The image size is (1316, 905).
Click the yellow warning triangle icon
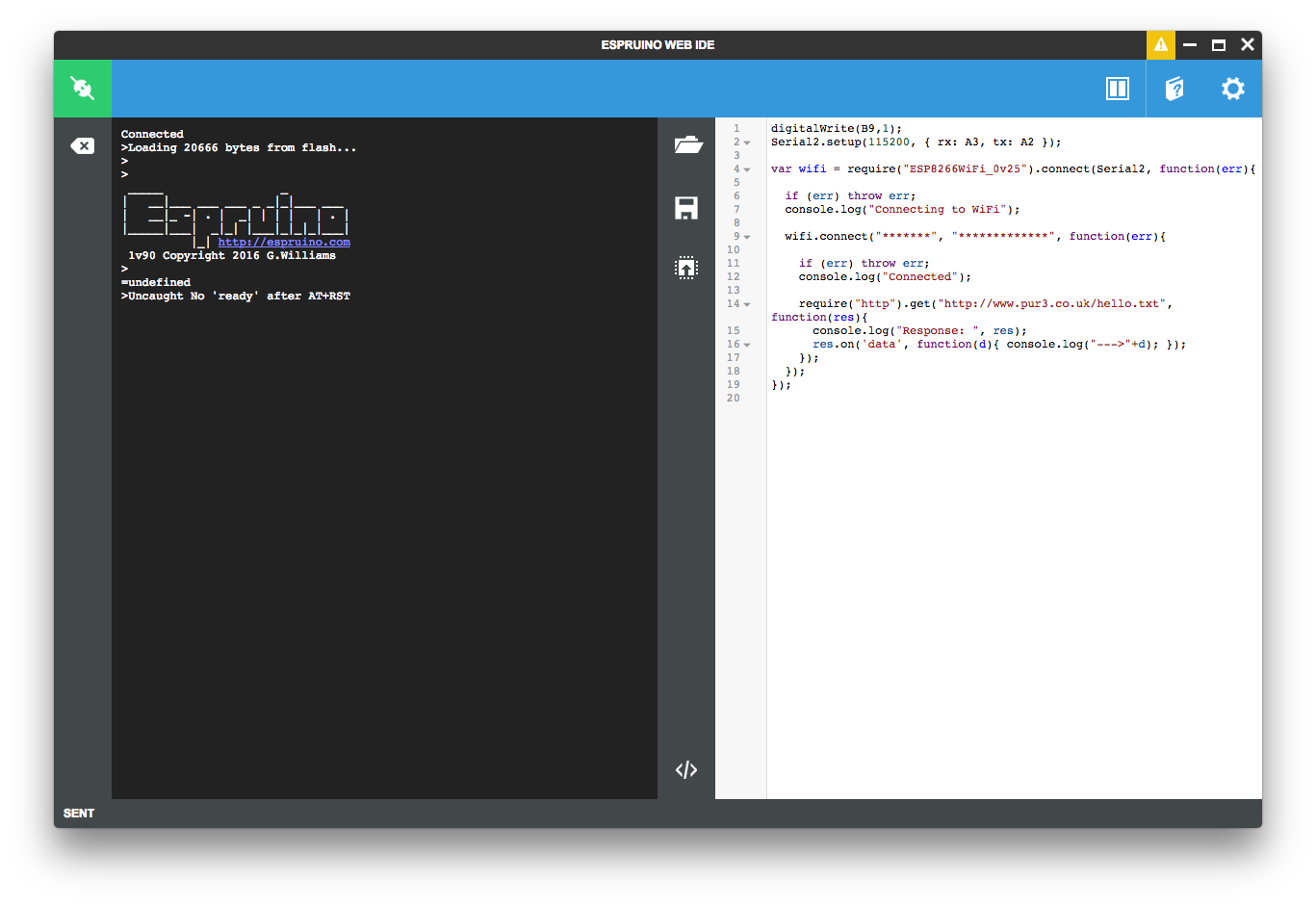1161,44
